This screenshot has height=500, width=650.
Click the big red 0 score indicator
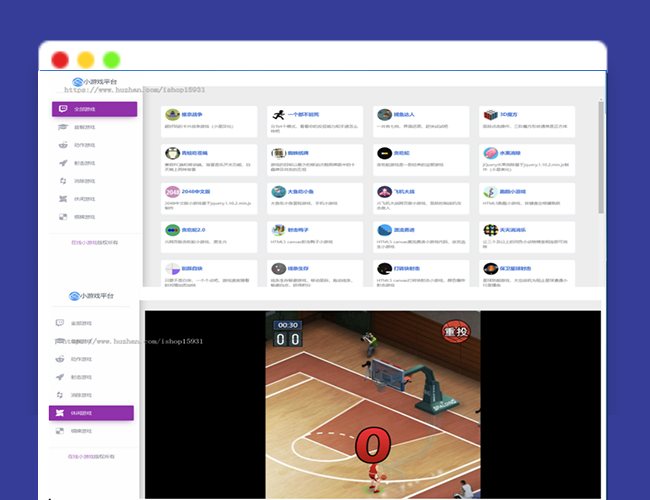click(x=373, y=445)
